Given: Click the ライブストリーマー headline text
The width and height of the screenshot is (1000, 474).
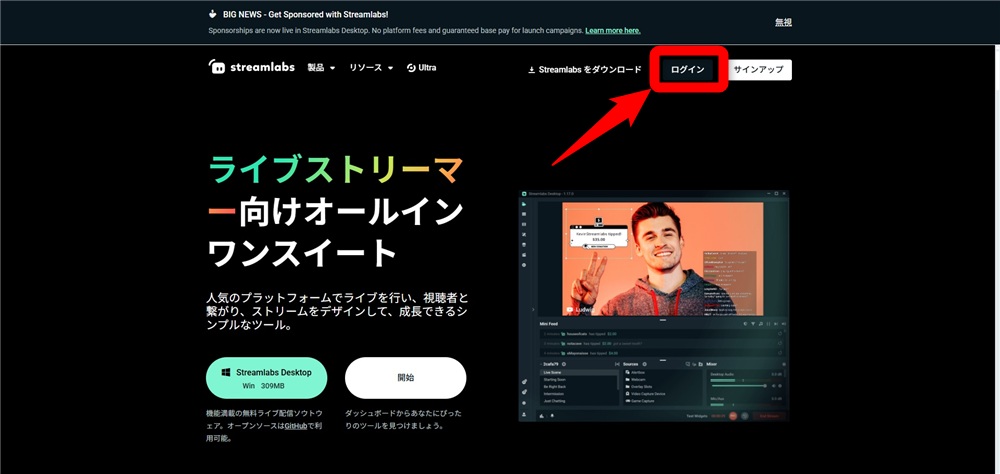Looking at the screenshot, I should point(335,192).
